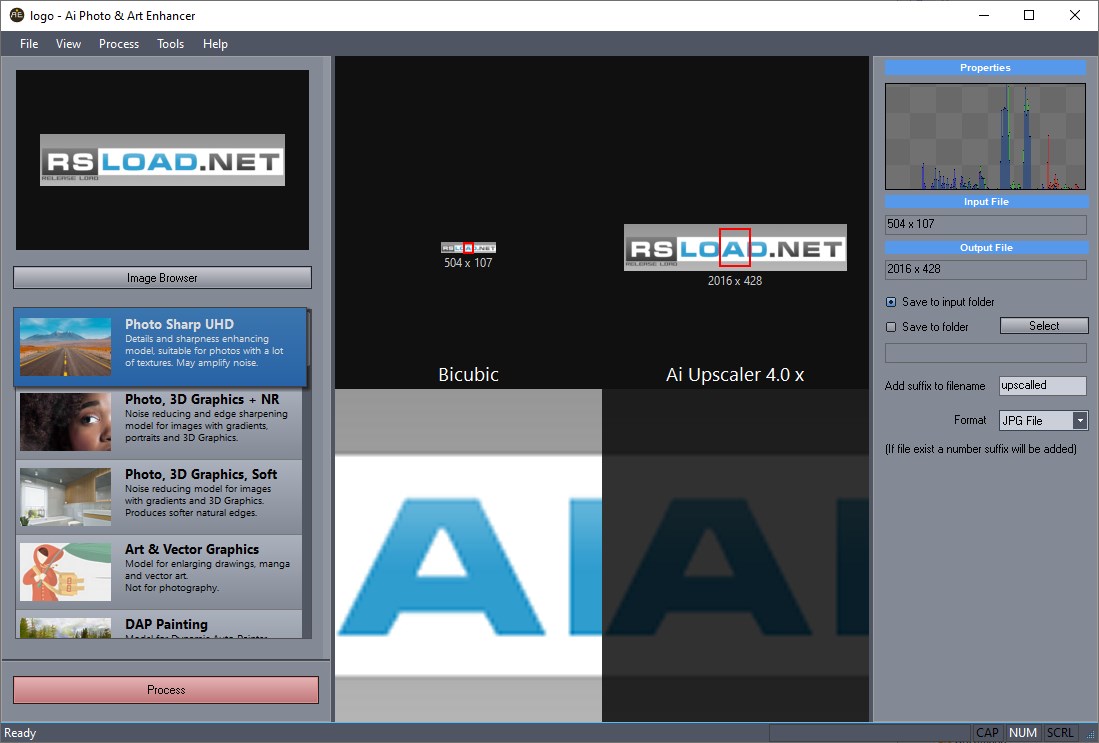Open the Format dropdown showing JPG File

1043,421
